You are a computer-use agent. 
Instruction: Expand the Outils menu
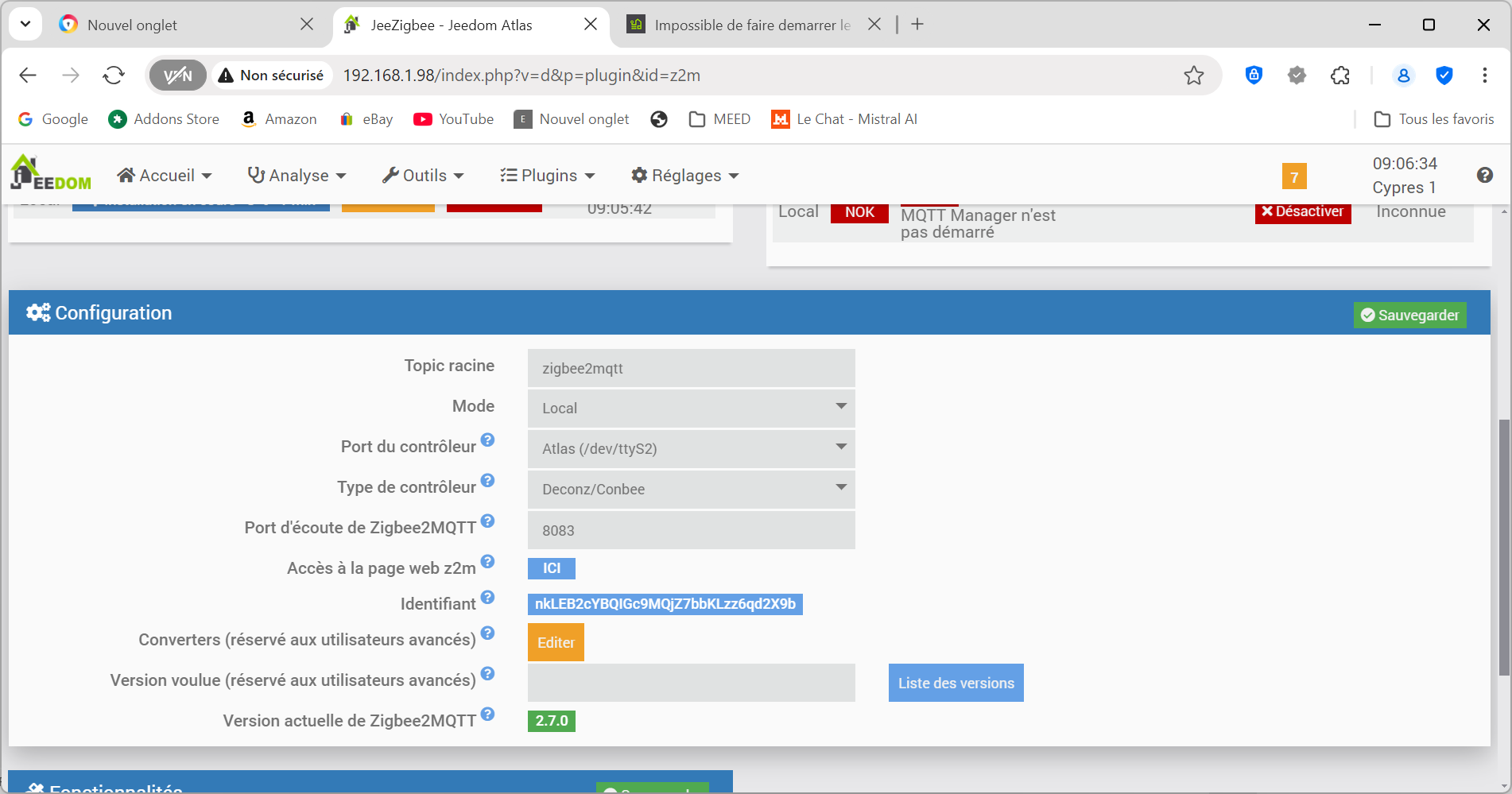coord(423,176)
